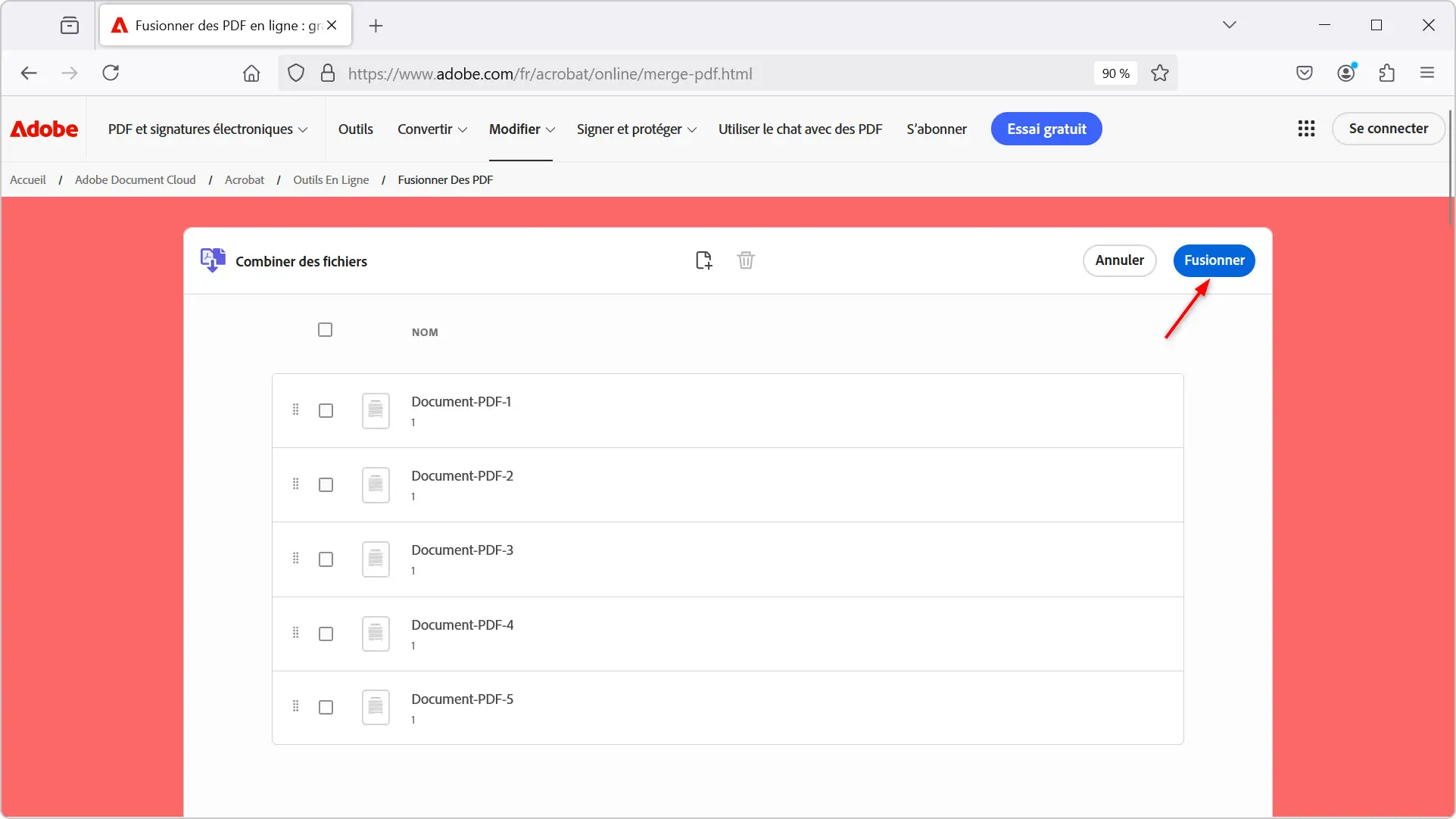Screen dimensions: 1456x819
Task: Check the select all checkbox
Action: [326, 330]
